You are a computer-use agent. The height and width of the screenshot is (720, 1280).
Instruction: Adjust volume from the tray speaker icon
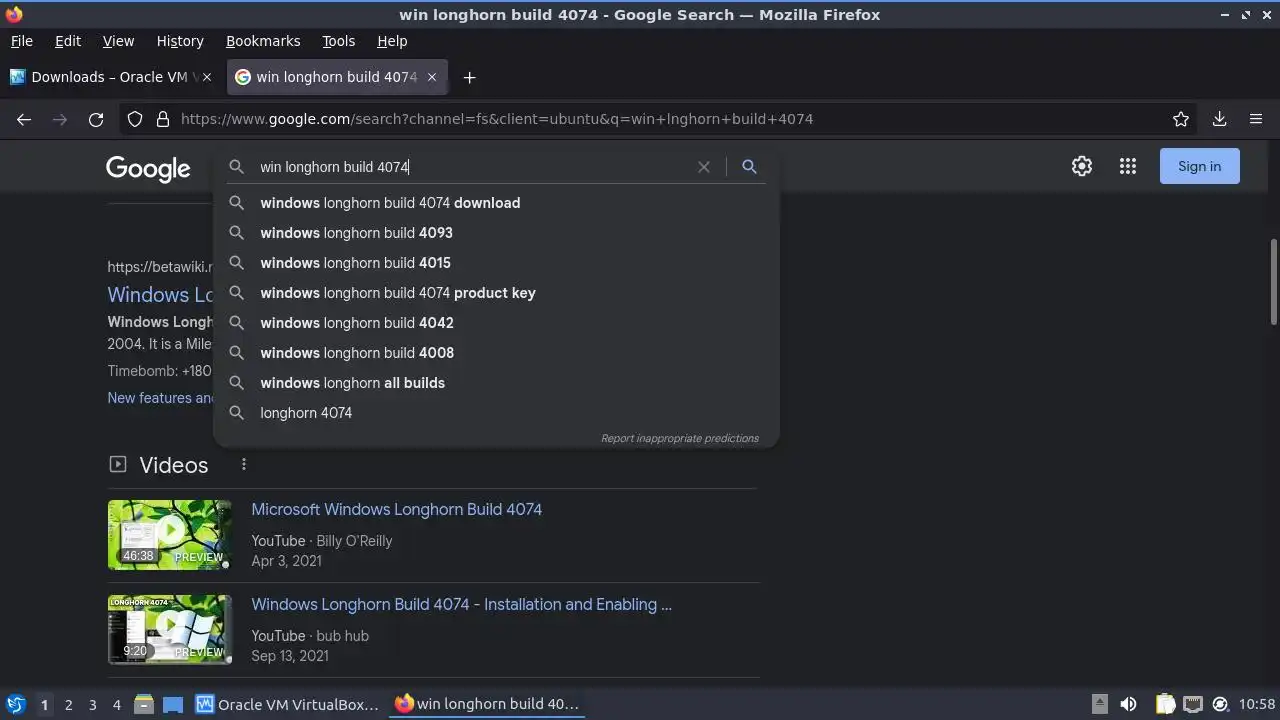coord(1128,704)
